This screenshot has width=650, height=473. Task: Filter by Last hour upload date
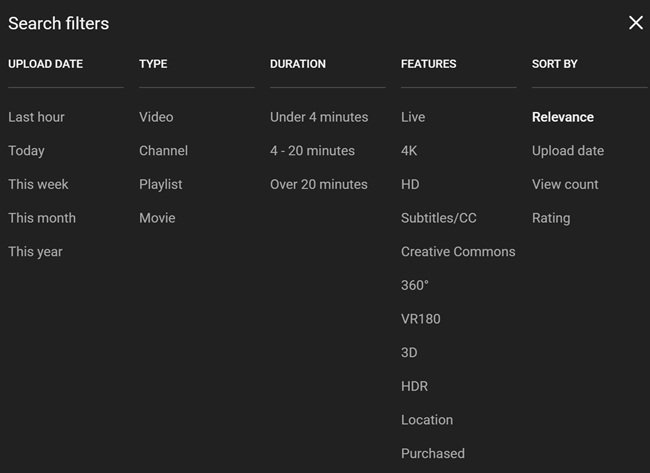pyautogui.click(x=36, y=117)
